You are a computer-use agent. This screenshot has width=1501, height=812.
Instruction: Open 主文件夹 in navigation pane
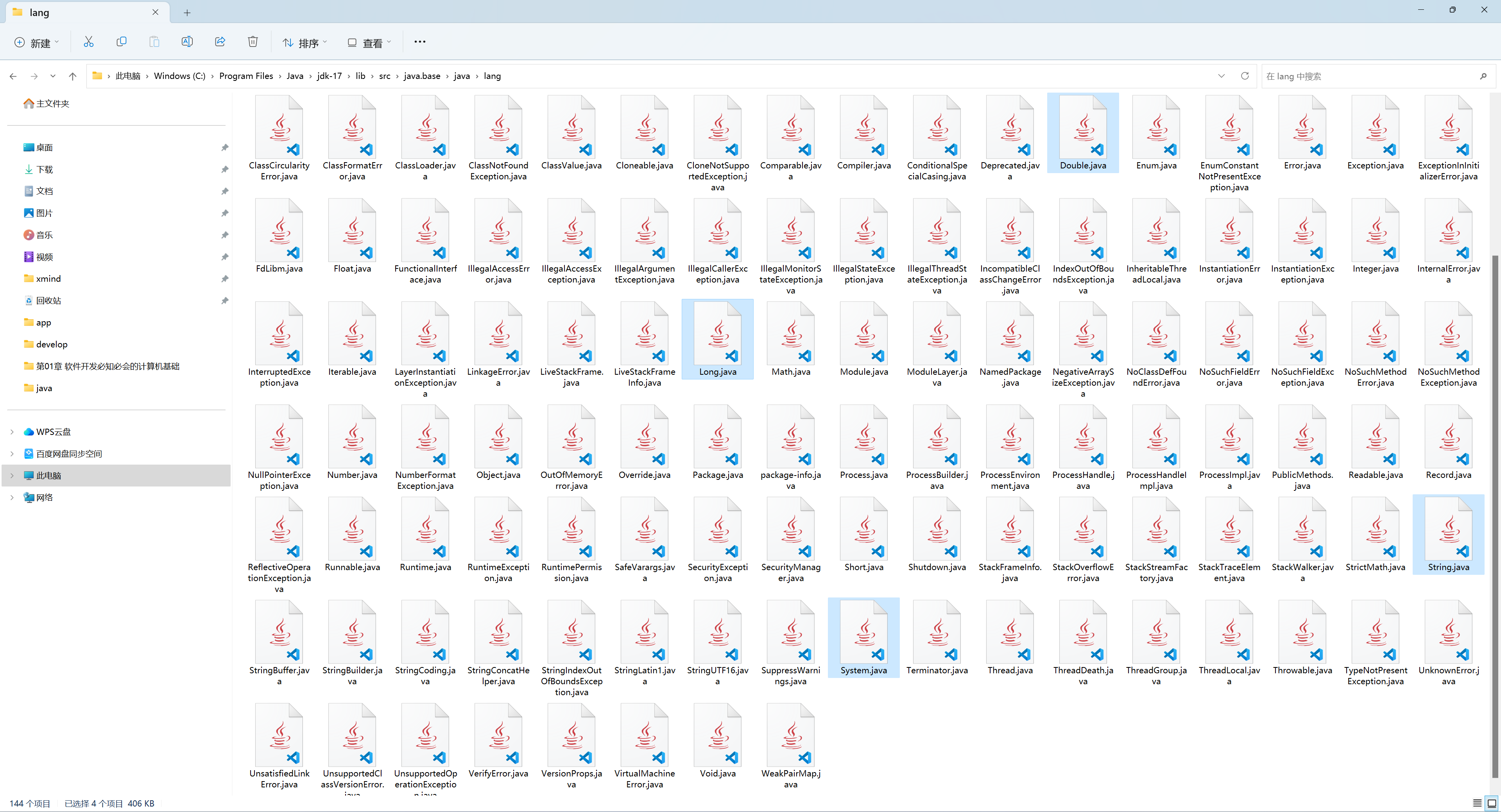46,104
